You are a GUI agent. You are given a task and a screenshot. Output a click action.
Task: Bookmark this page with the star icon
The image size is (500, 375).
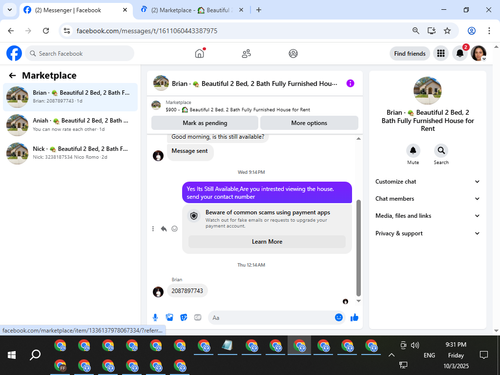click(447, 31)
